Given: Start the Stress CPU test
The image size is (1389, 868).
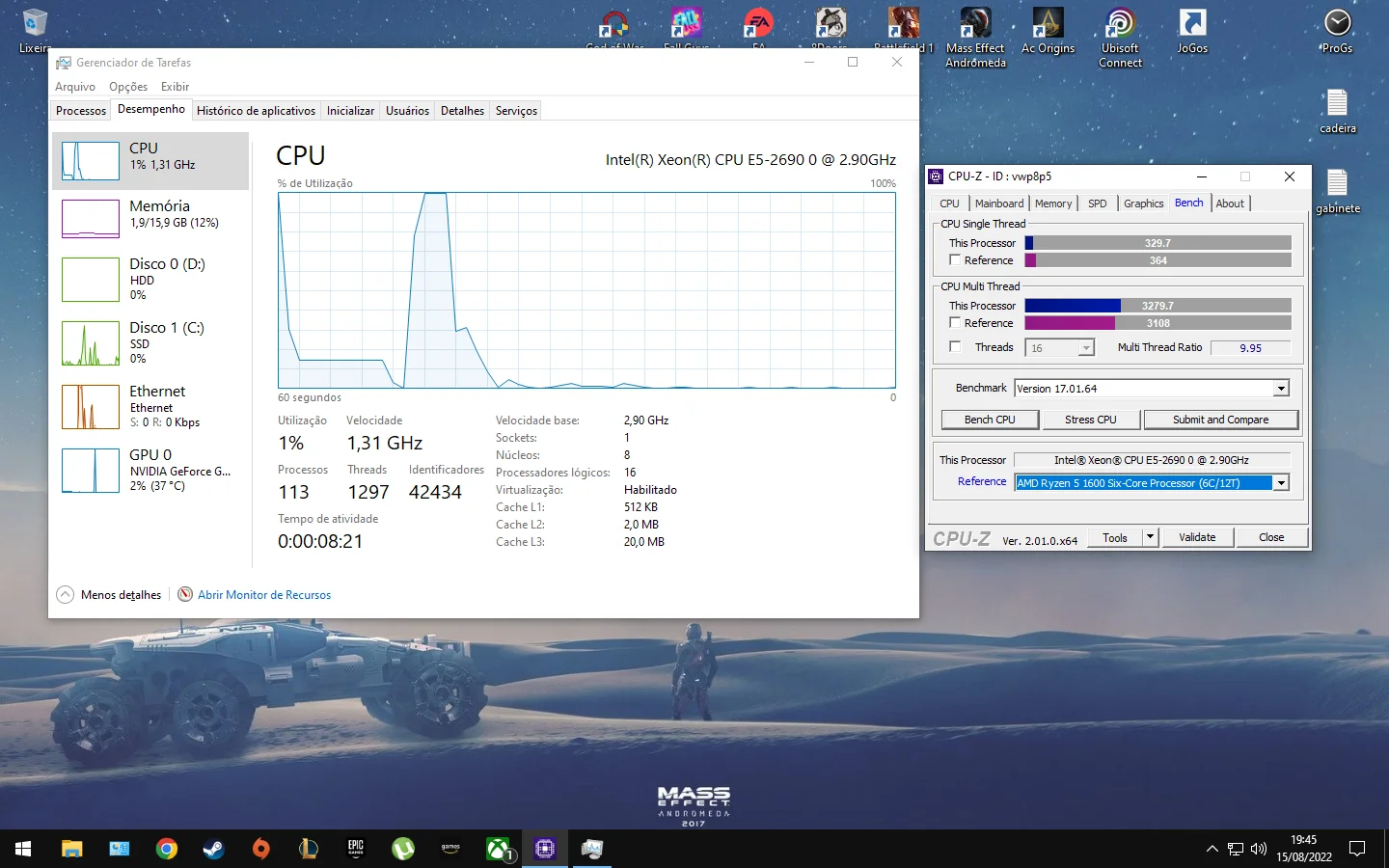Looking at the screenshot, I should tap(1091, 420).
